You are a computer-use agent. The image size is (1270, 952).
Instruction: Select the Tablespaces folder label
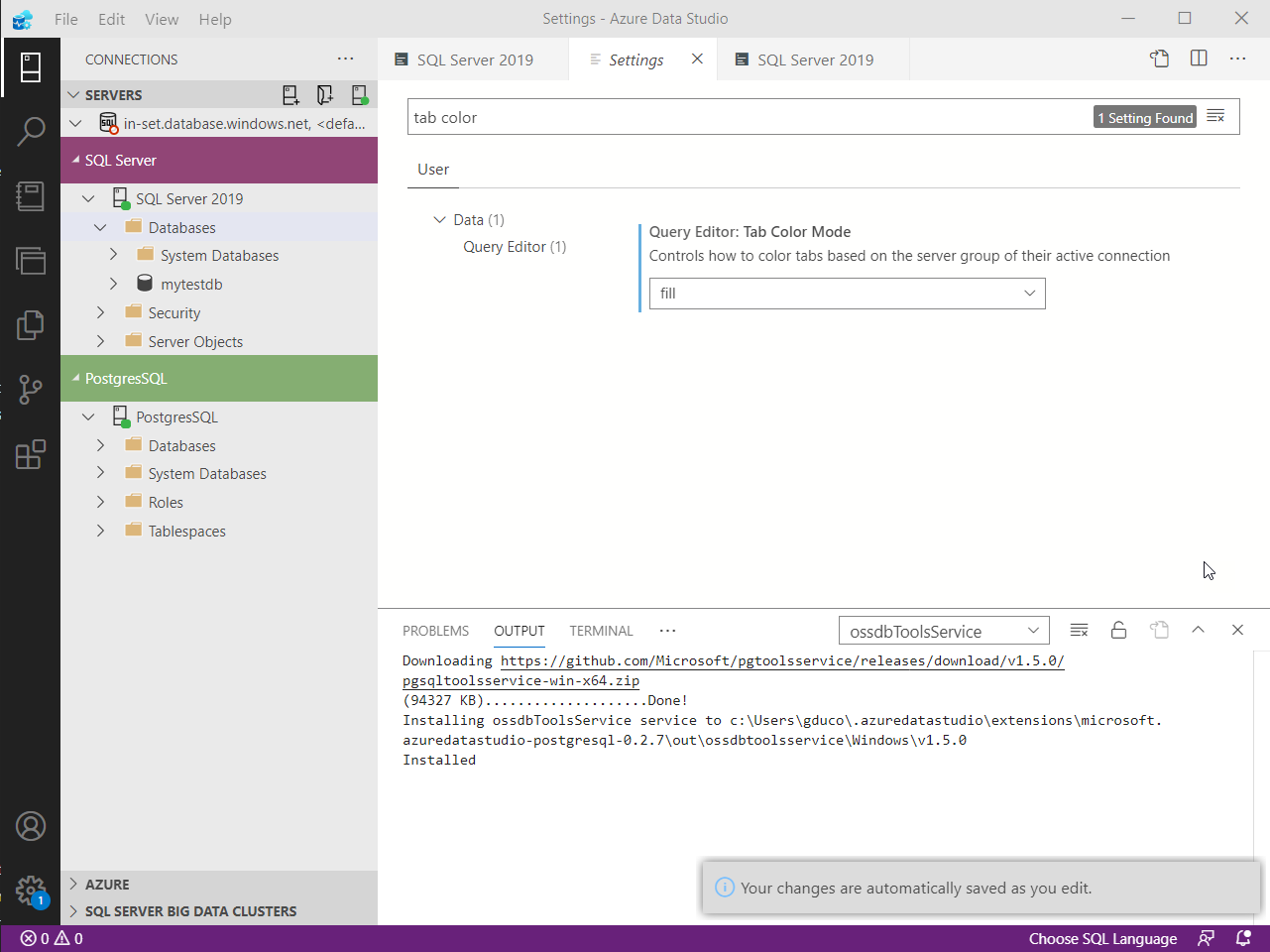186,532
